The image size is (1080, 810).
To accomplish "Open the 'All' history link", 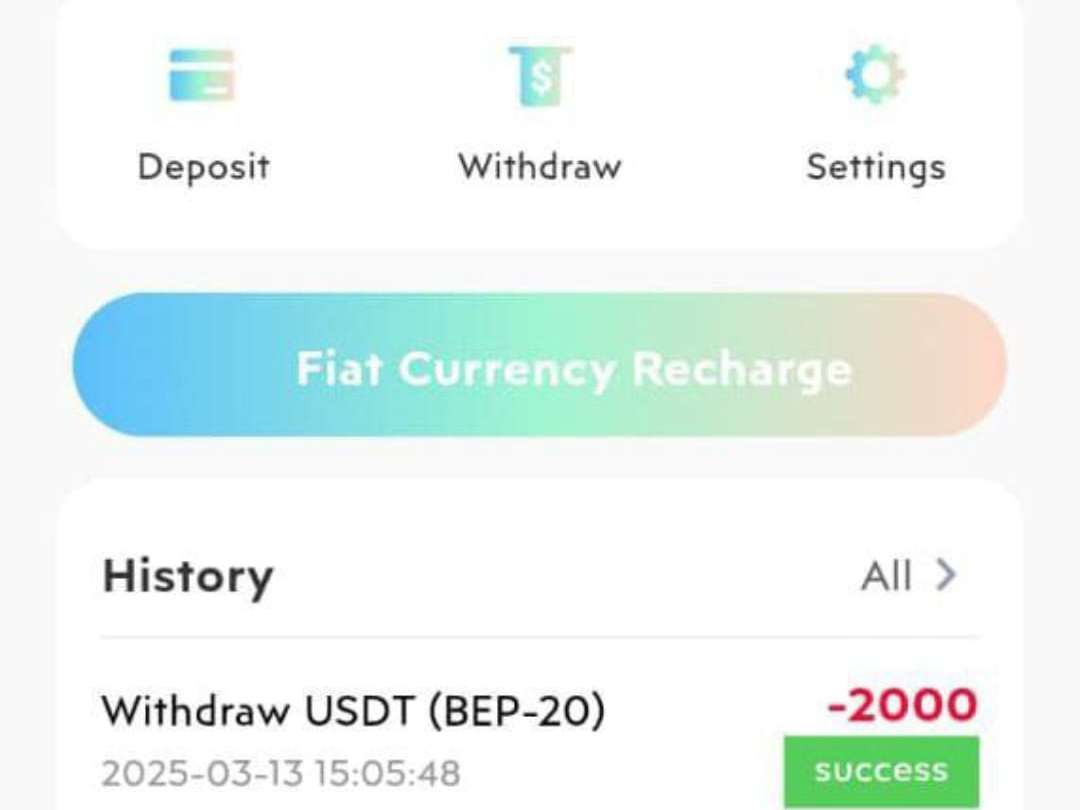I will 886,575.
